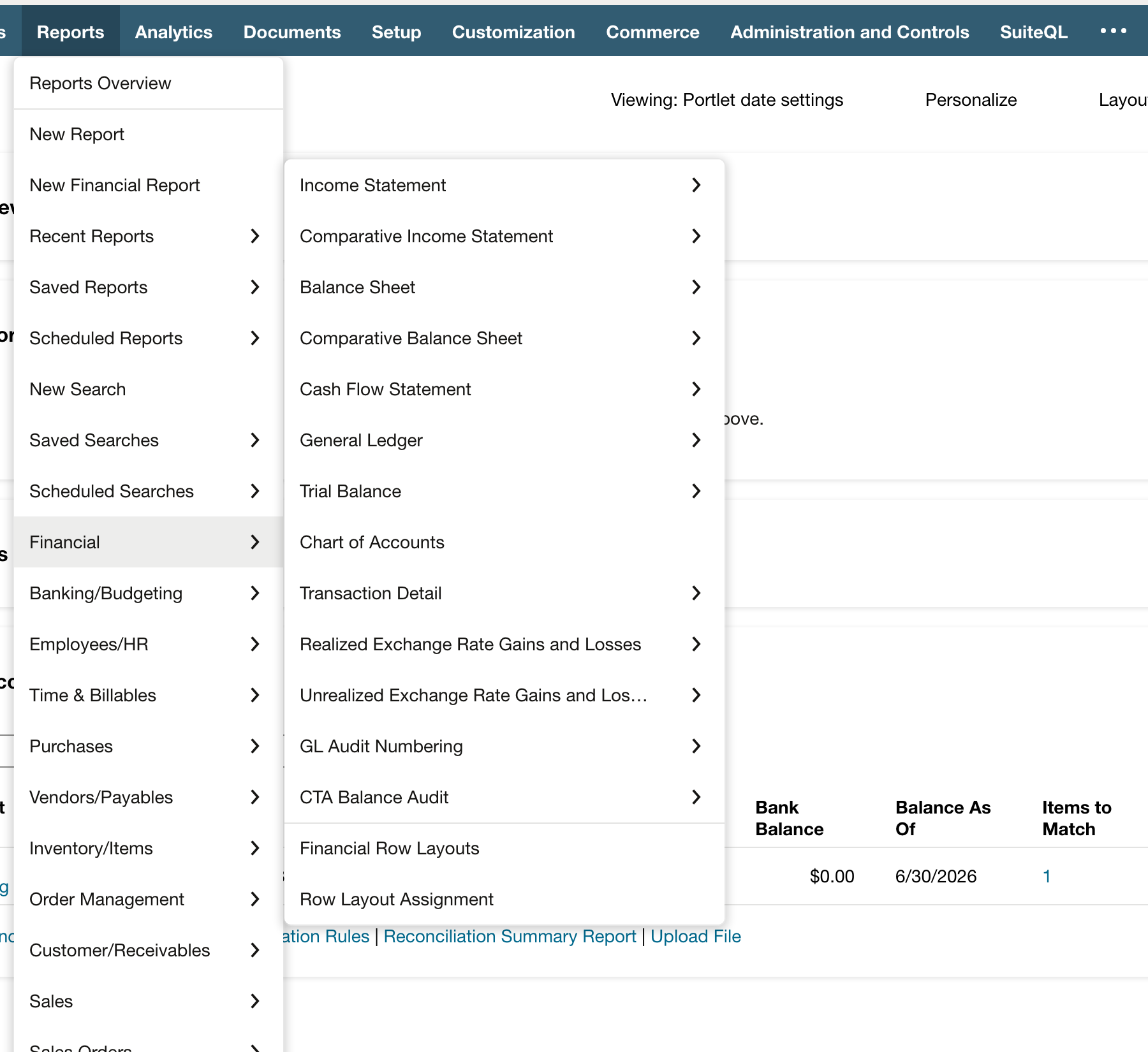Click the Upload File link
The image size is (1148, 1052).
click(x=696, y=937)
